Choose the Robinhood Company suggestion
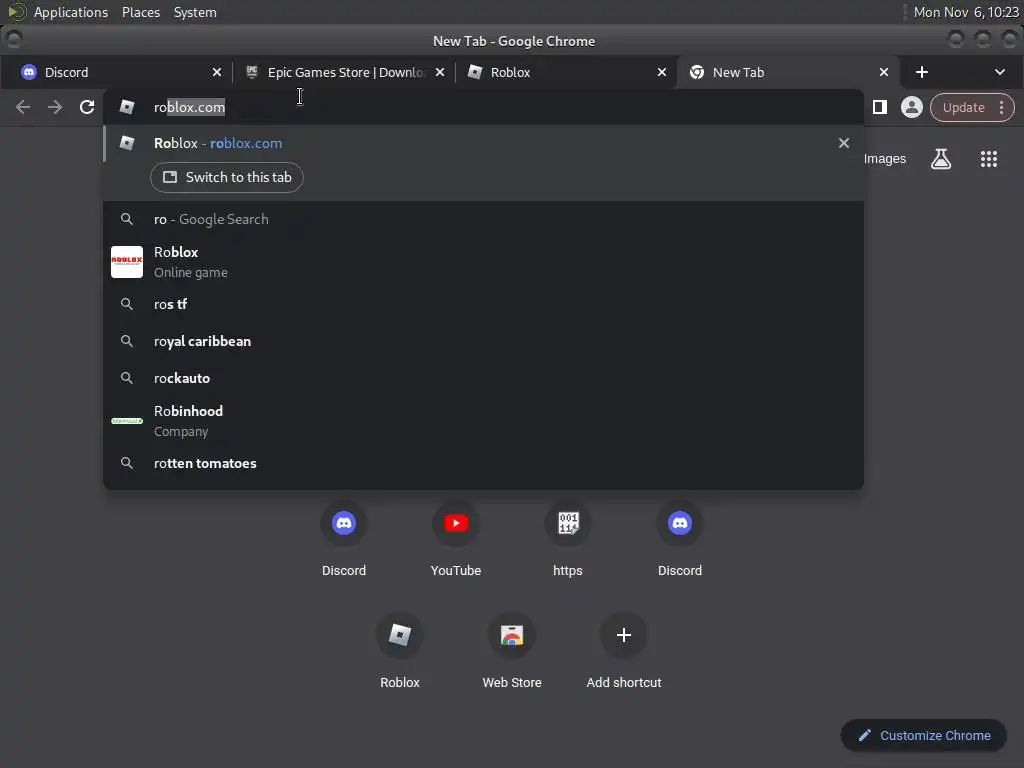This screenshot has width=1024, height=768. click(483, 421)
